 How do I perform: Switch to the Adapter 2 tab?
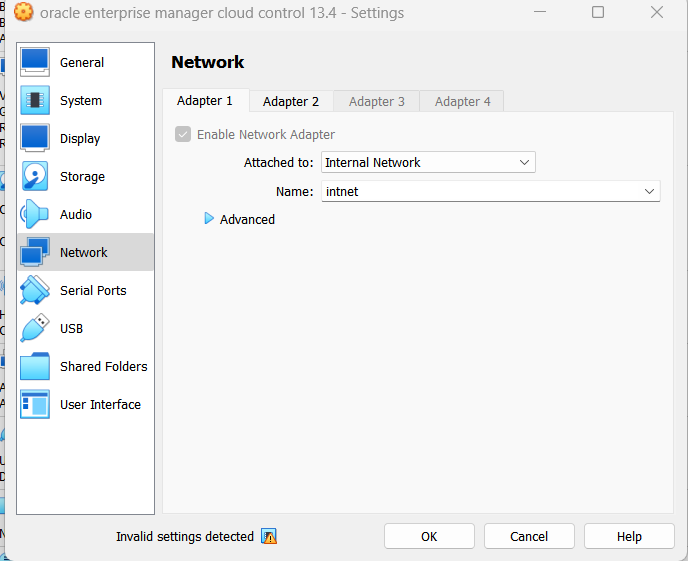(291, 102)
